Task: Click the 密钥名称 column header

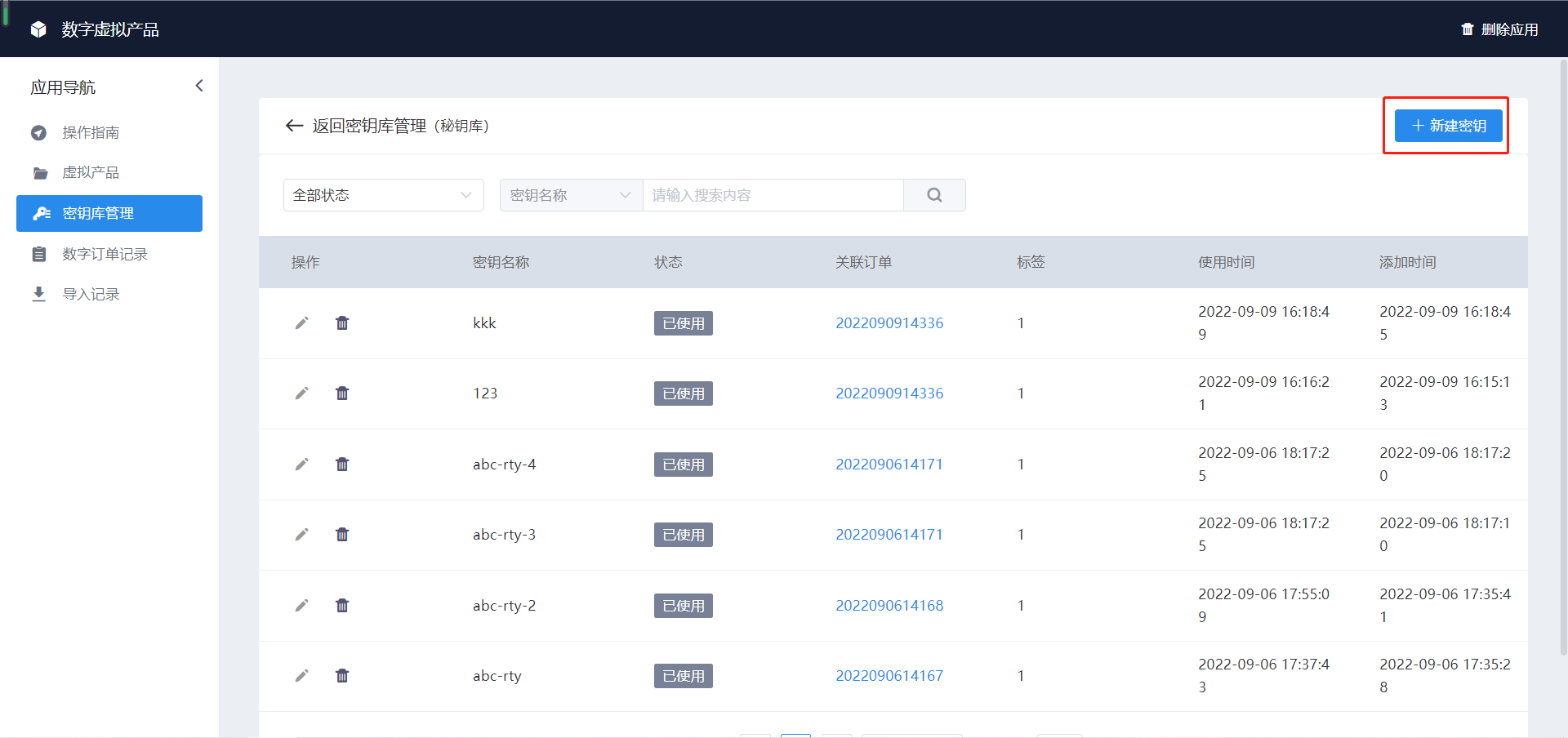Action: 501,262
